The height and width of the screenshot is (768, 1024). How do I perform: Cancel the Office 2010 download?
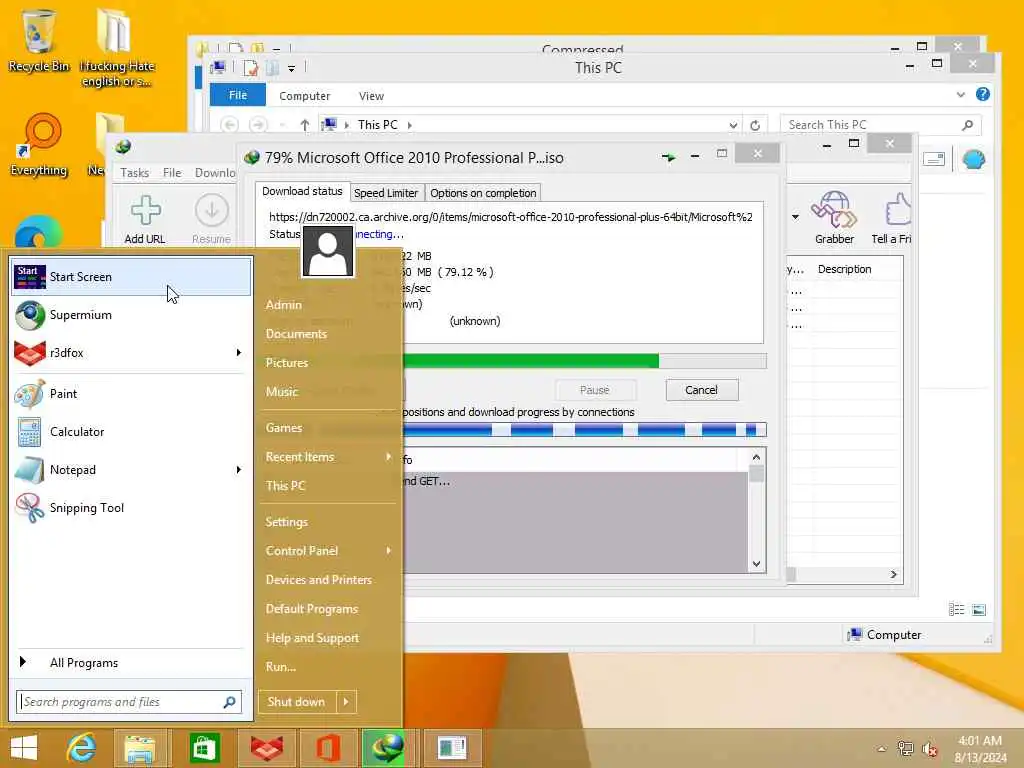pyautogui.click(x=702, y=390)
